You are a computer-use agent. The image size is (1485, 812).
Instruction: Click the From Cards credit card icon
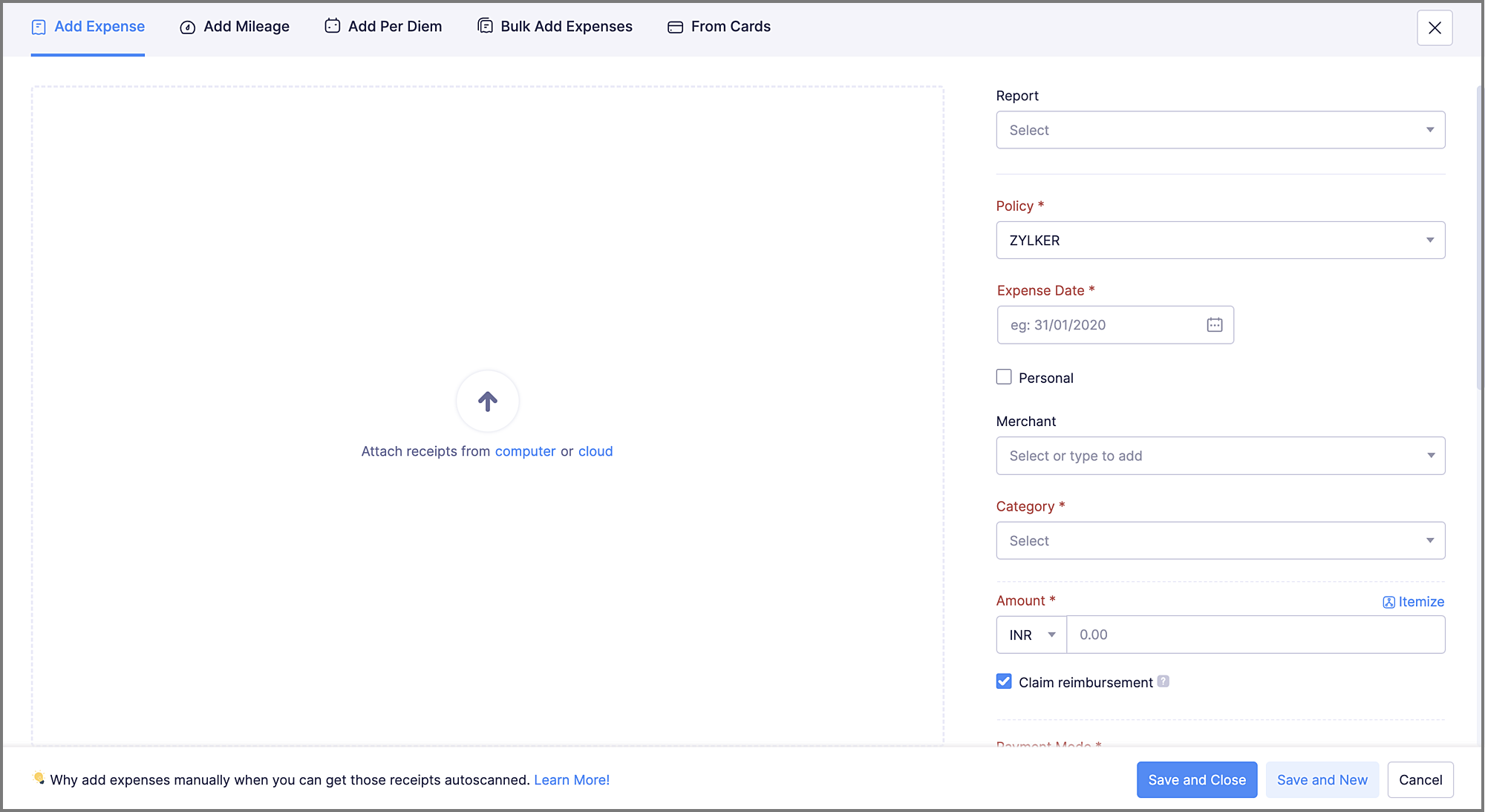click(x=675, y=27)
